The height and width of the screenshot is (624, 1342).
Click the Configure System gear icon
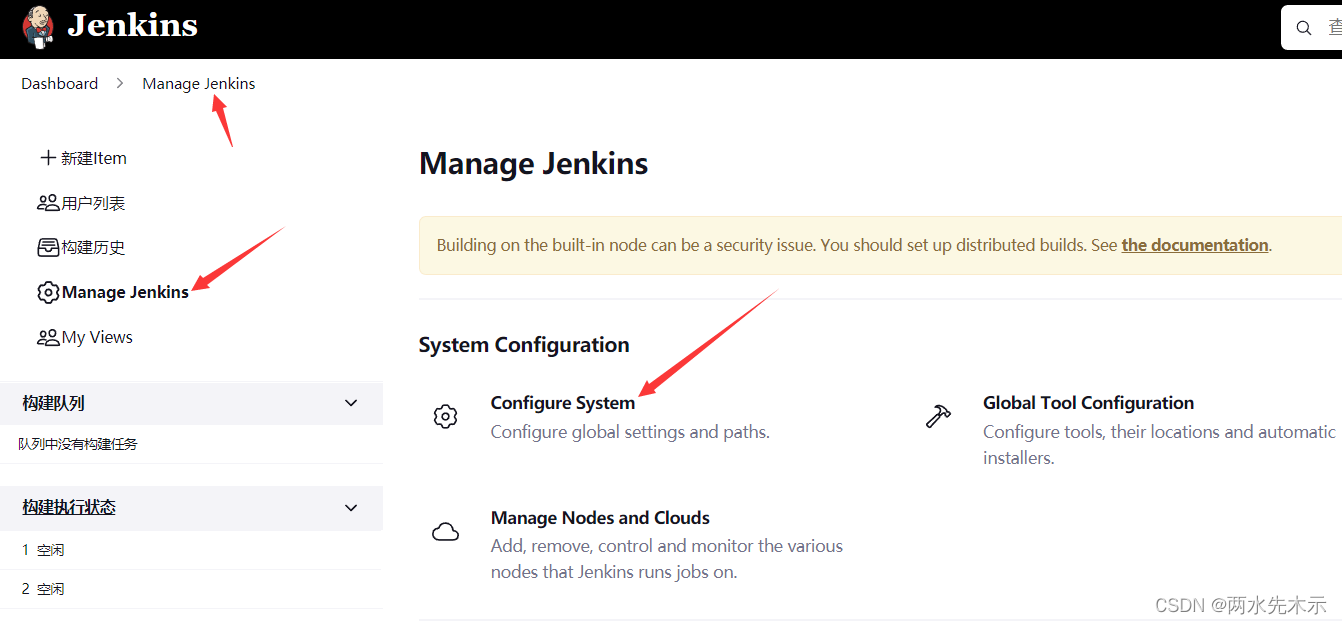tap(445, 415)
